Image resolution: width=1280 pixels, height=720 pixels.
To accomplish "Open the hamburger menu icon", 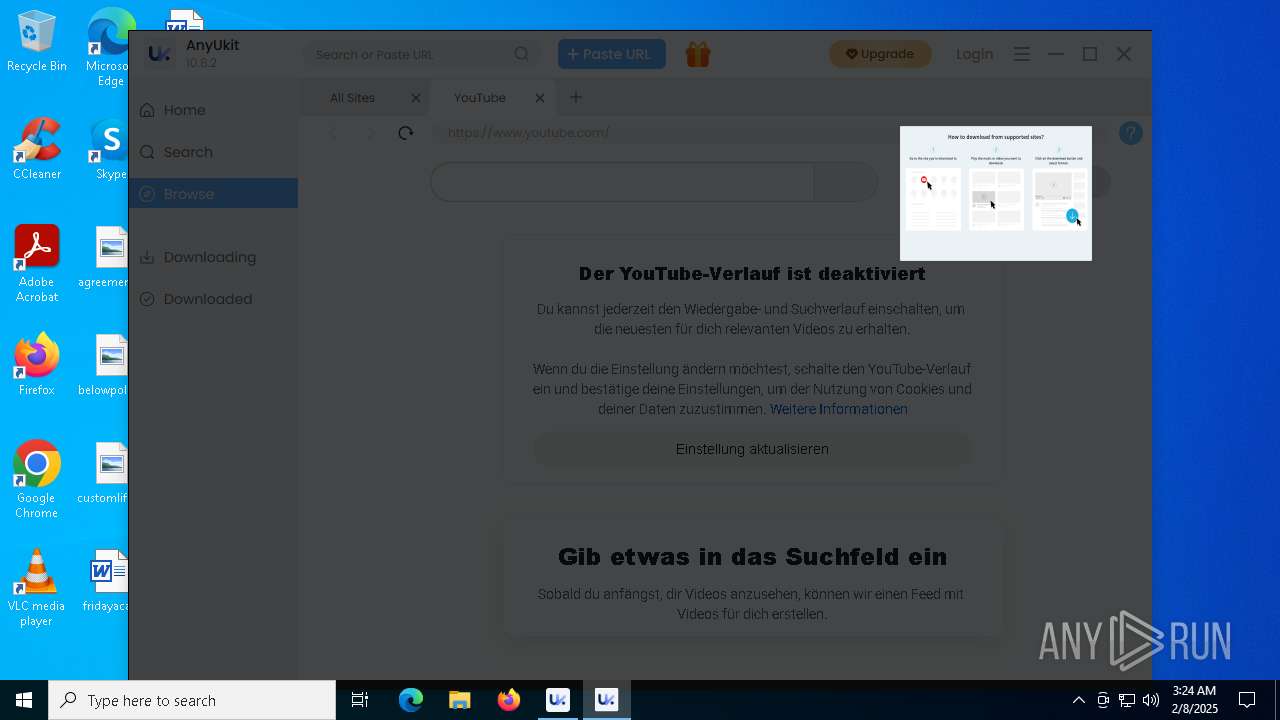I will (1021, 54).
